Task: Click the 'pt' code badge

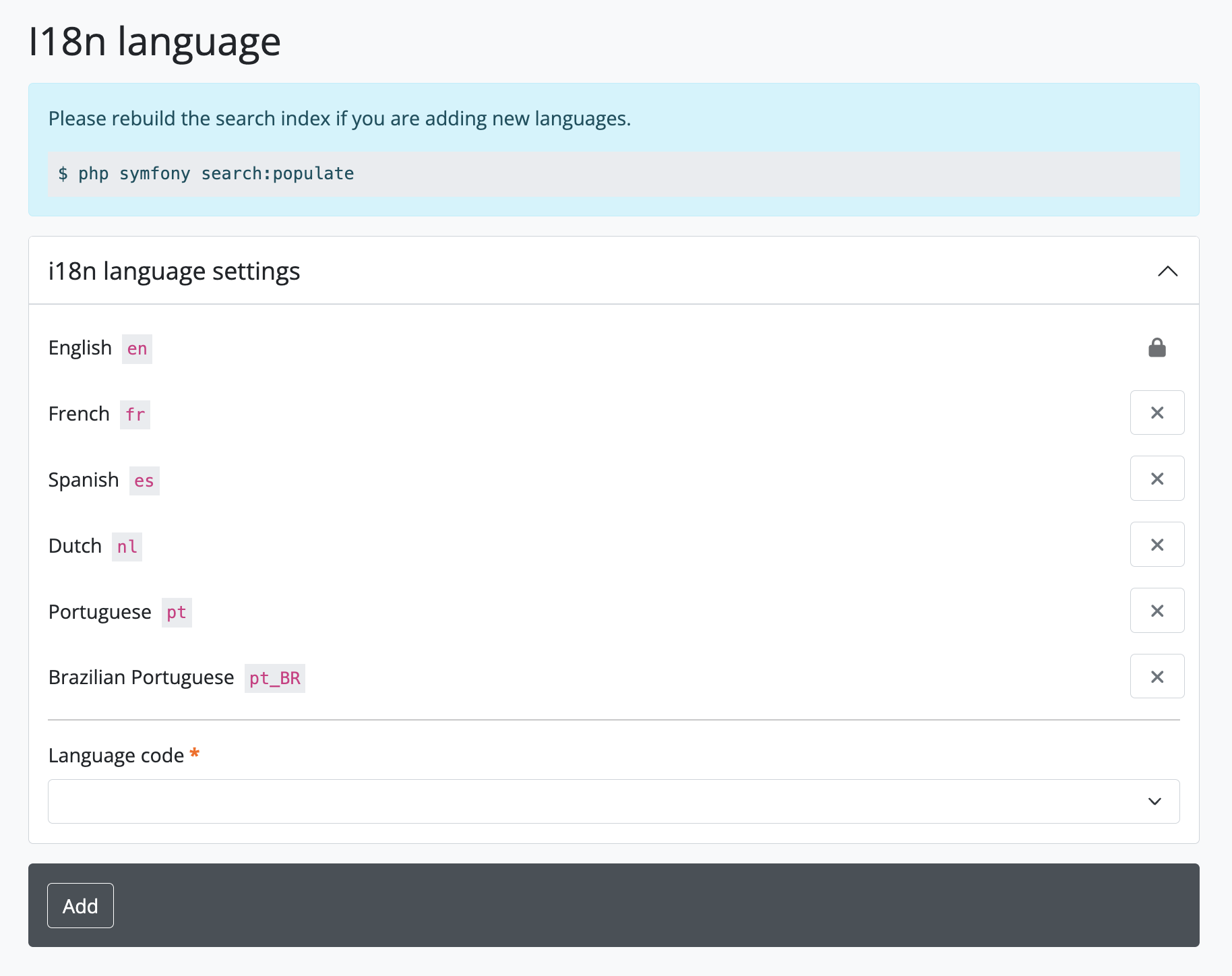Action: (x=177, y=613)
